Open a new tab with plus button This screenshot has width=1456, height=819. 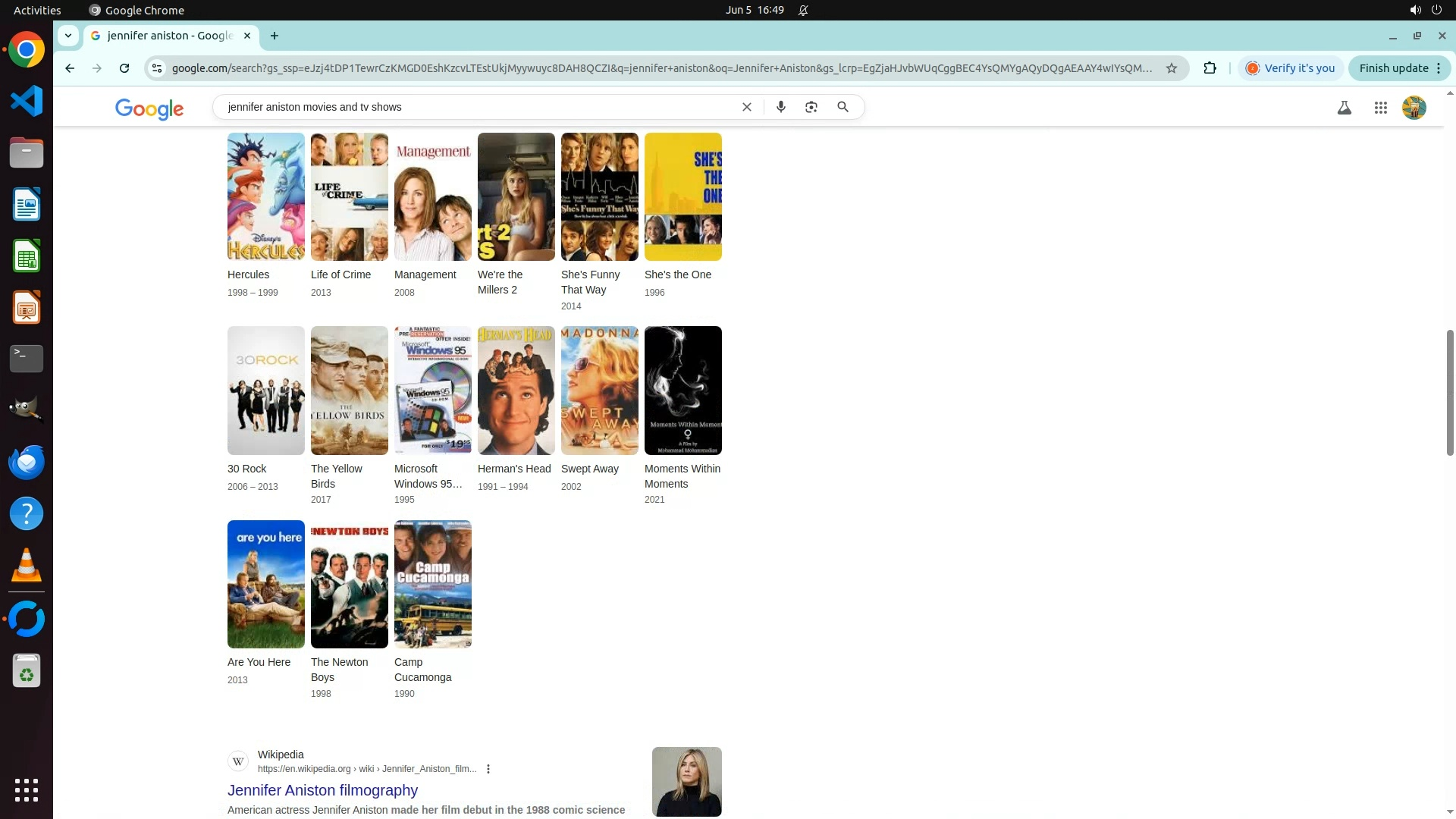(275, 36)
